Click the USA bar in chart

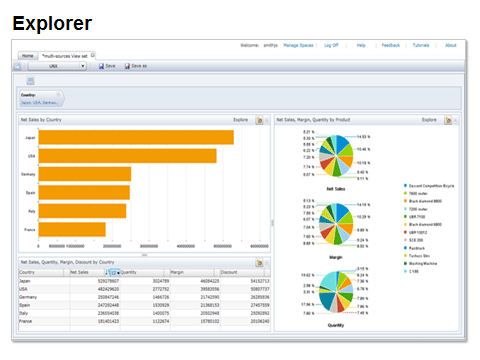[127, 156]
